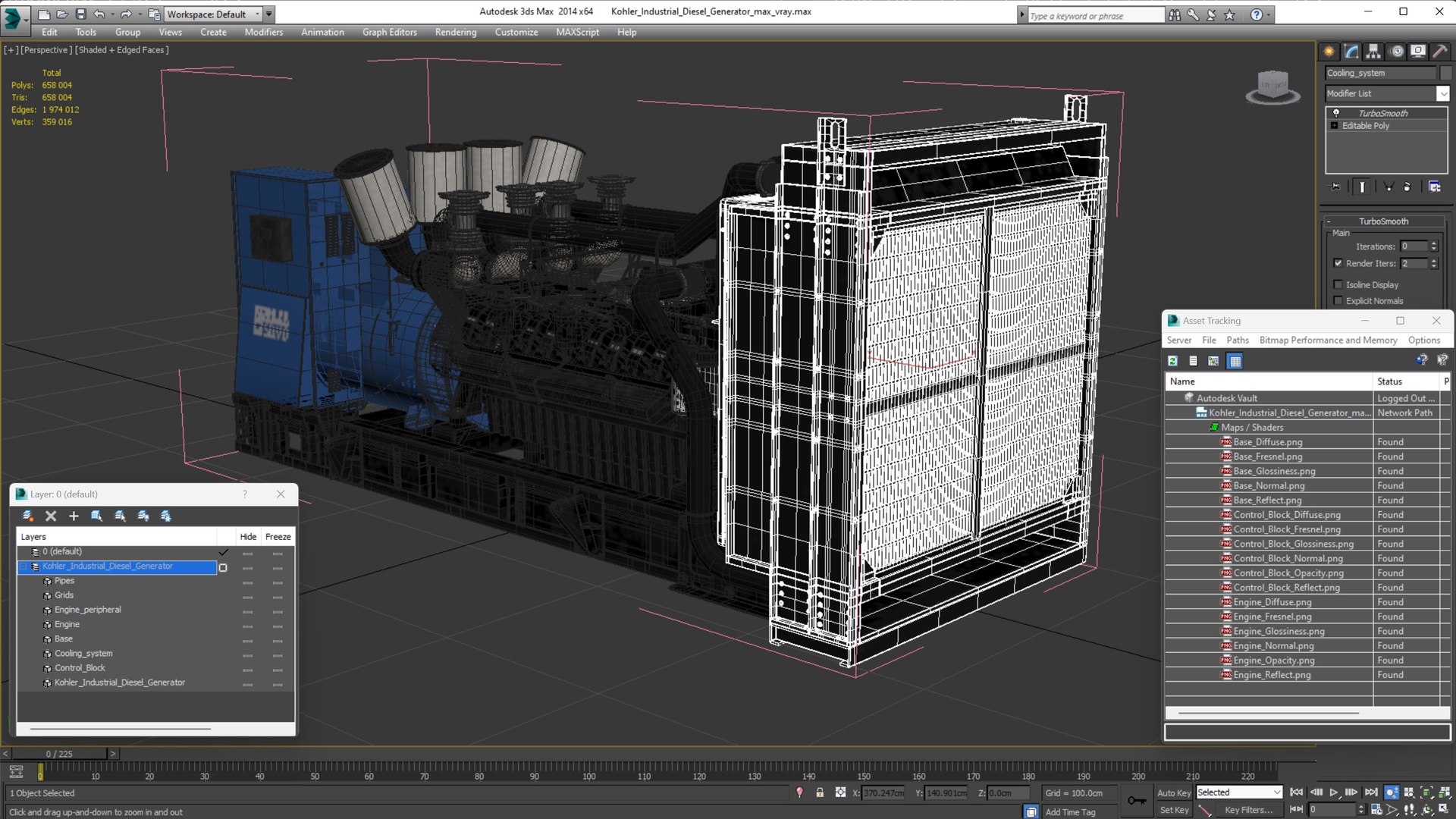Click the Auto Key button
Screen dimensions: 1456x819
pyautogui.click(x=1173, y=792)
